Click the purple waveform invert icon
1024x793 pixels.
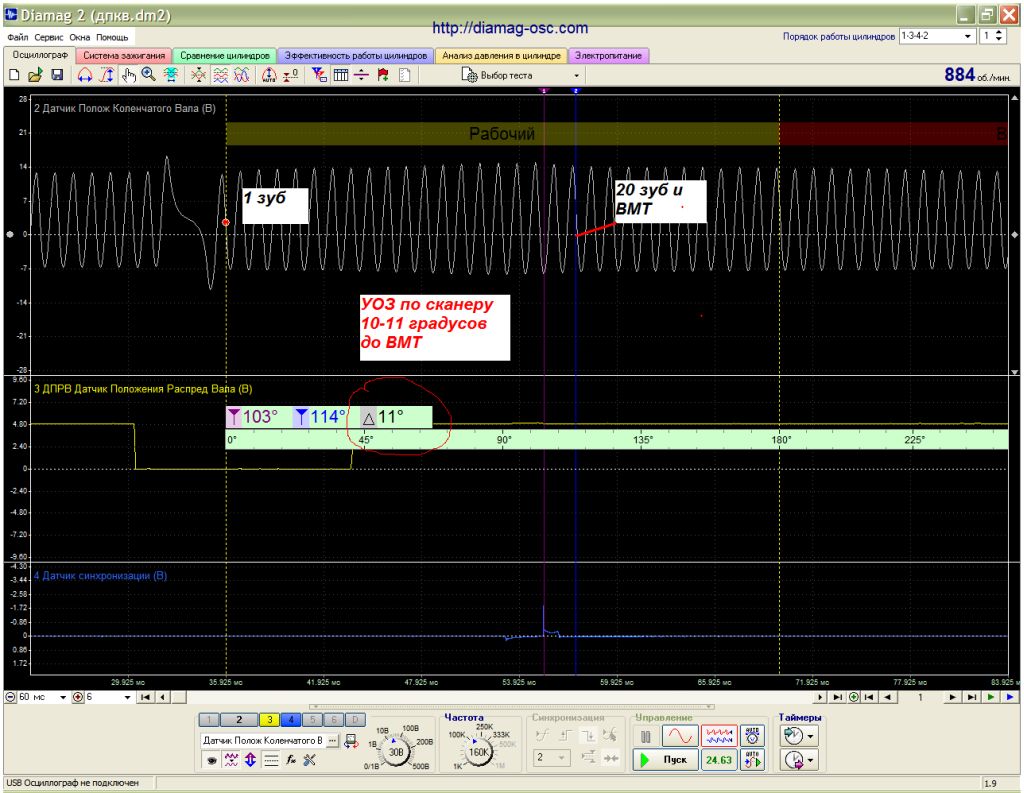pos(231,760)
